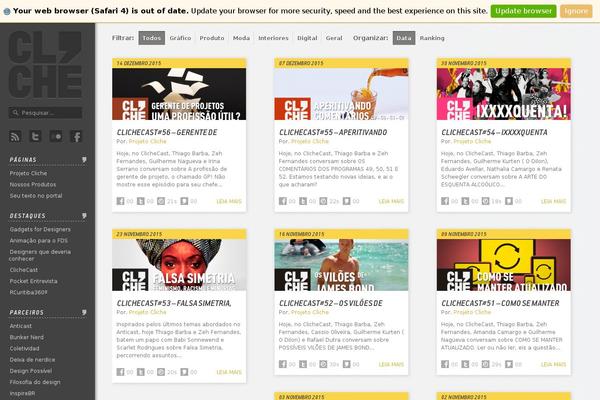Dismiss the browser warning with Ignore
The width and height of the screenshot is (600, 400).
click(x=576, y=10)
